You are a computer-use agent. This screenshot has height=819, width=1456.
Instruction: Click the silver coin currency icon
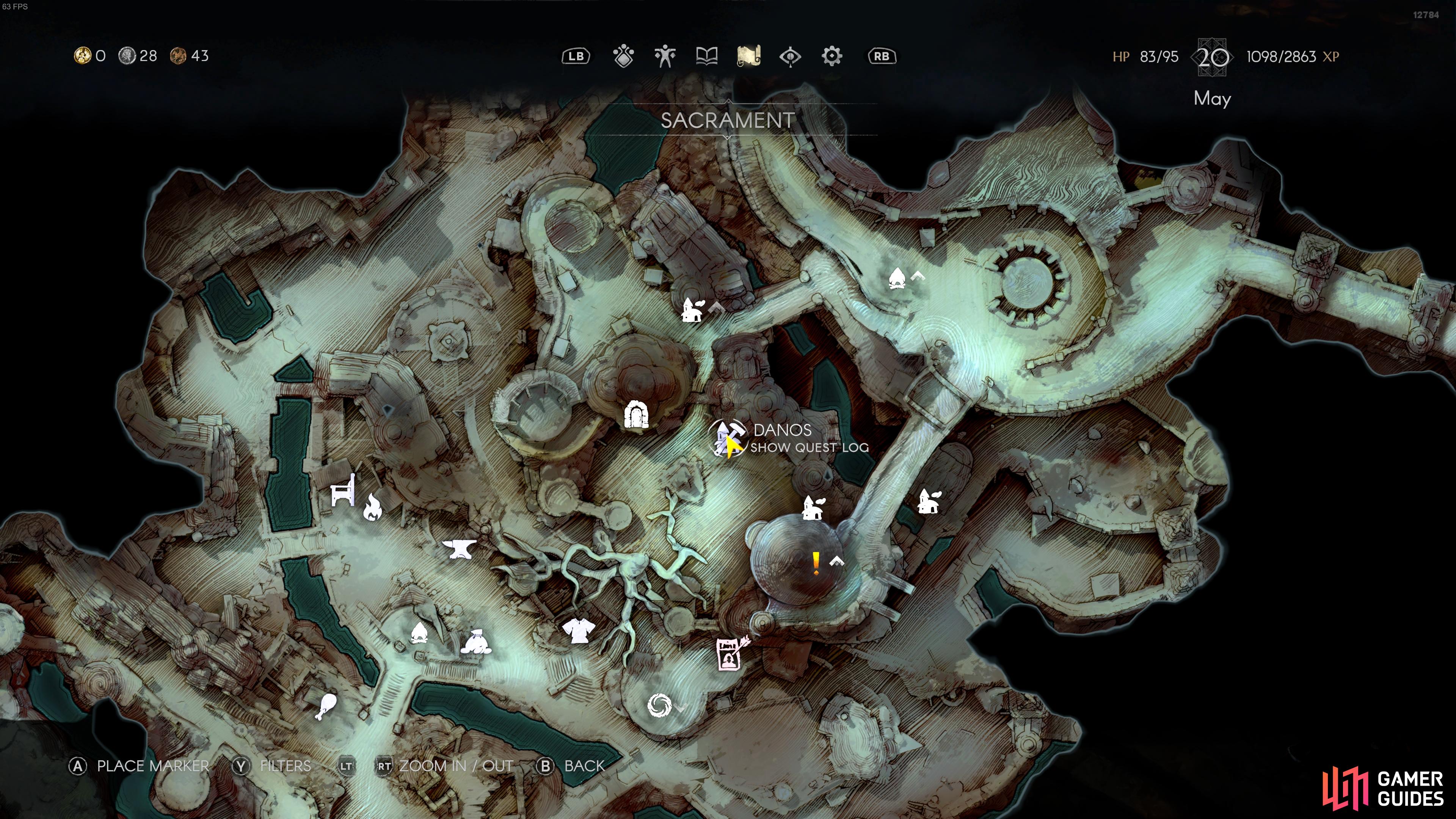tap(127, 55)
